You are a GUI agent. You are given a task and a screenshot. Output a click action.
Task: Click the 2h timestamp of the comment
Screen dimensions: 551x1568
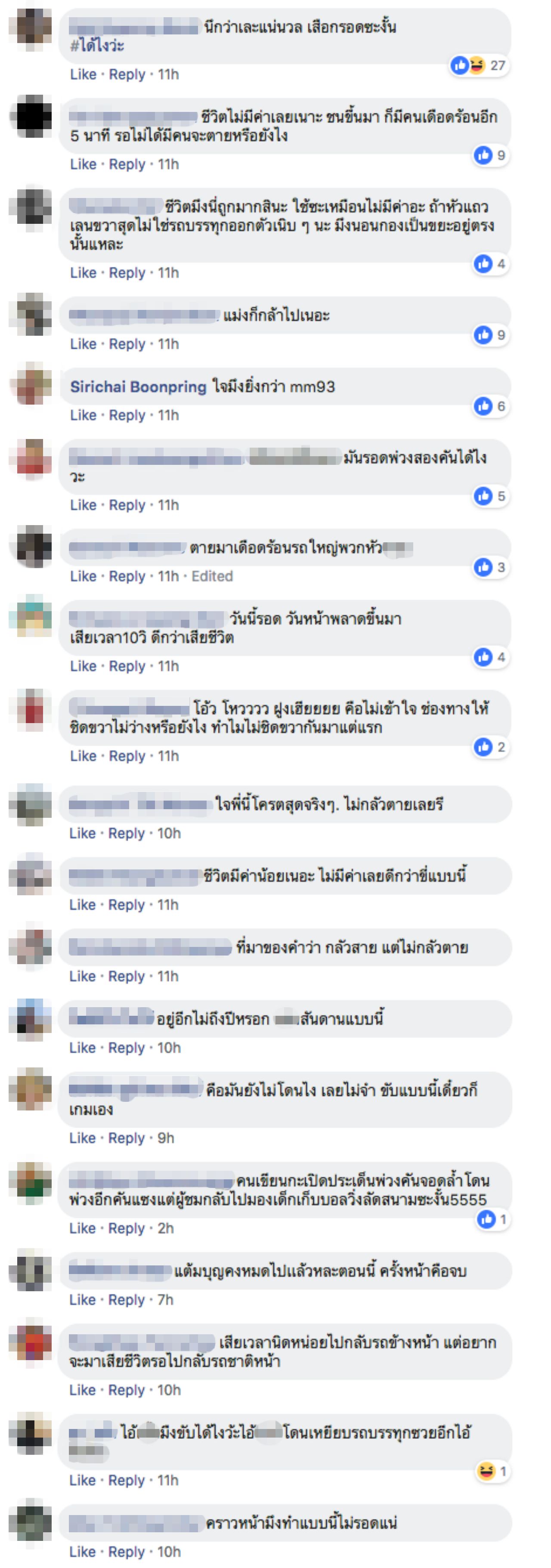[166, 1228]
